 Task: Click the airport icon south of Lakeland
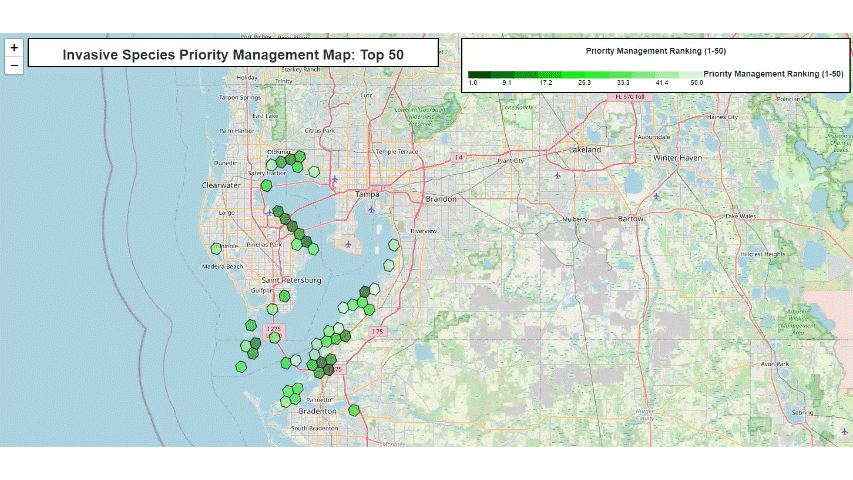(557, 176)
